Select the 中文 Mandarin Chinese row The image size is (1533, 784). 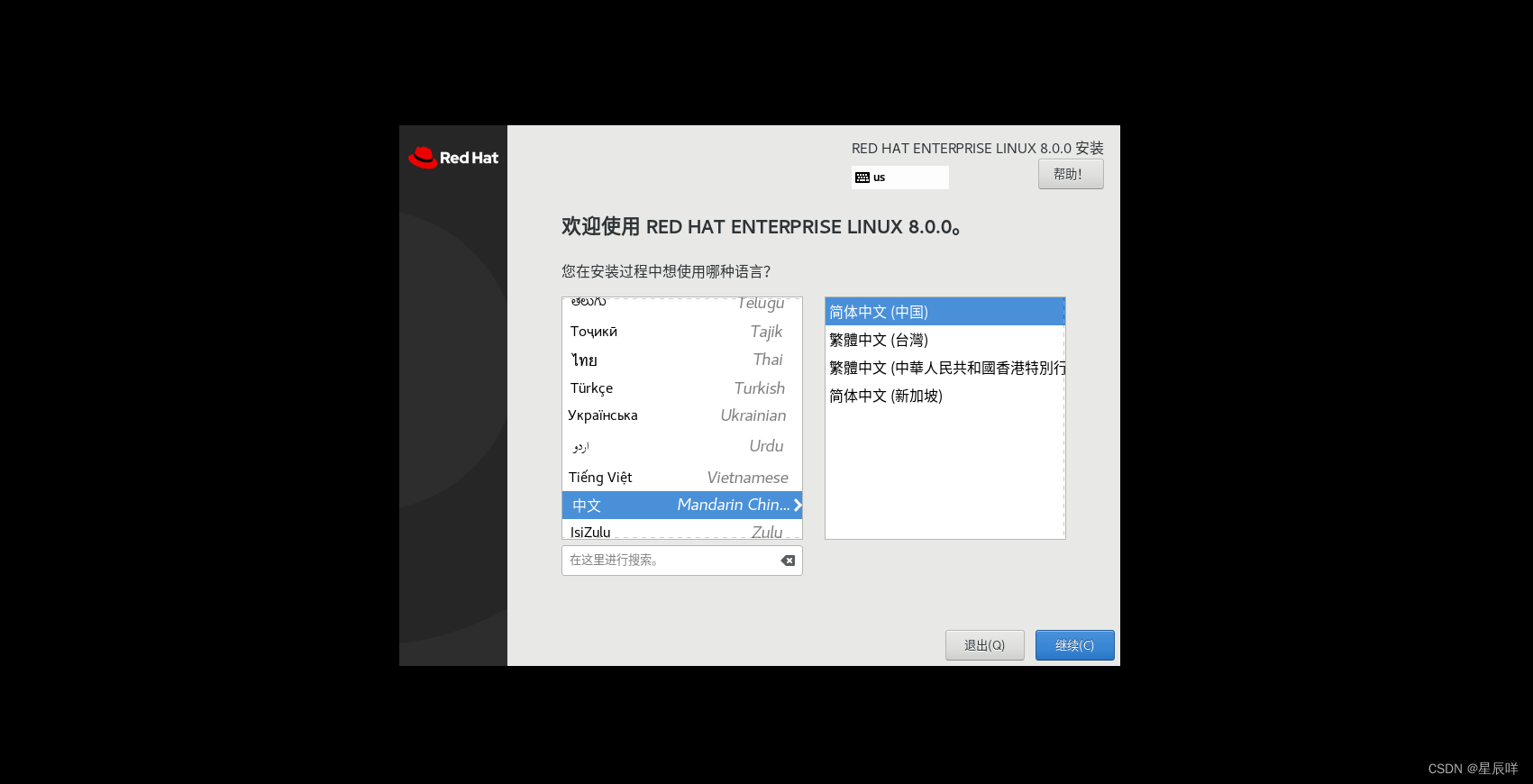[681, 505]
